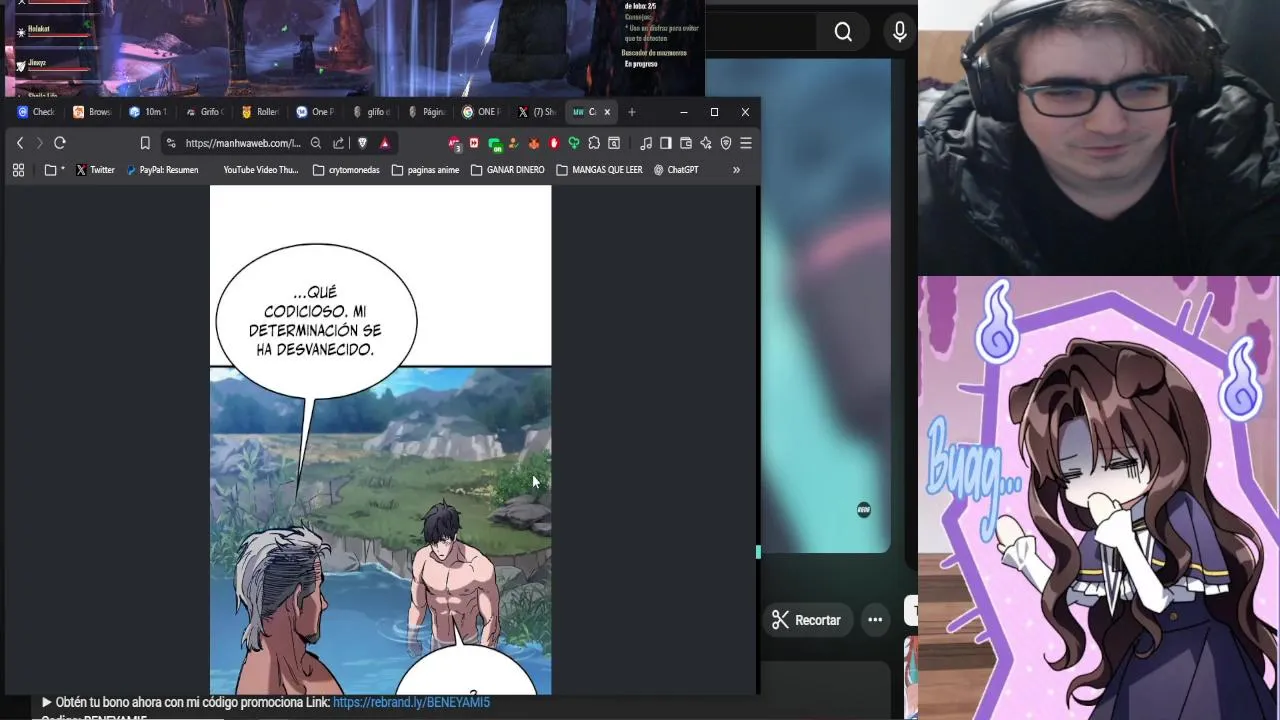
Task: Close the active manhwaweb tab
Action: pos(606,112)
